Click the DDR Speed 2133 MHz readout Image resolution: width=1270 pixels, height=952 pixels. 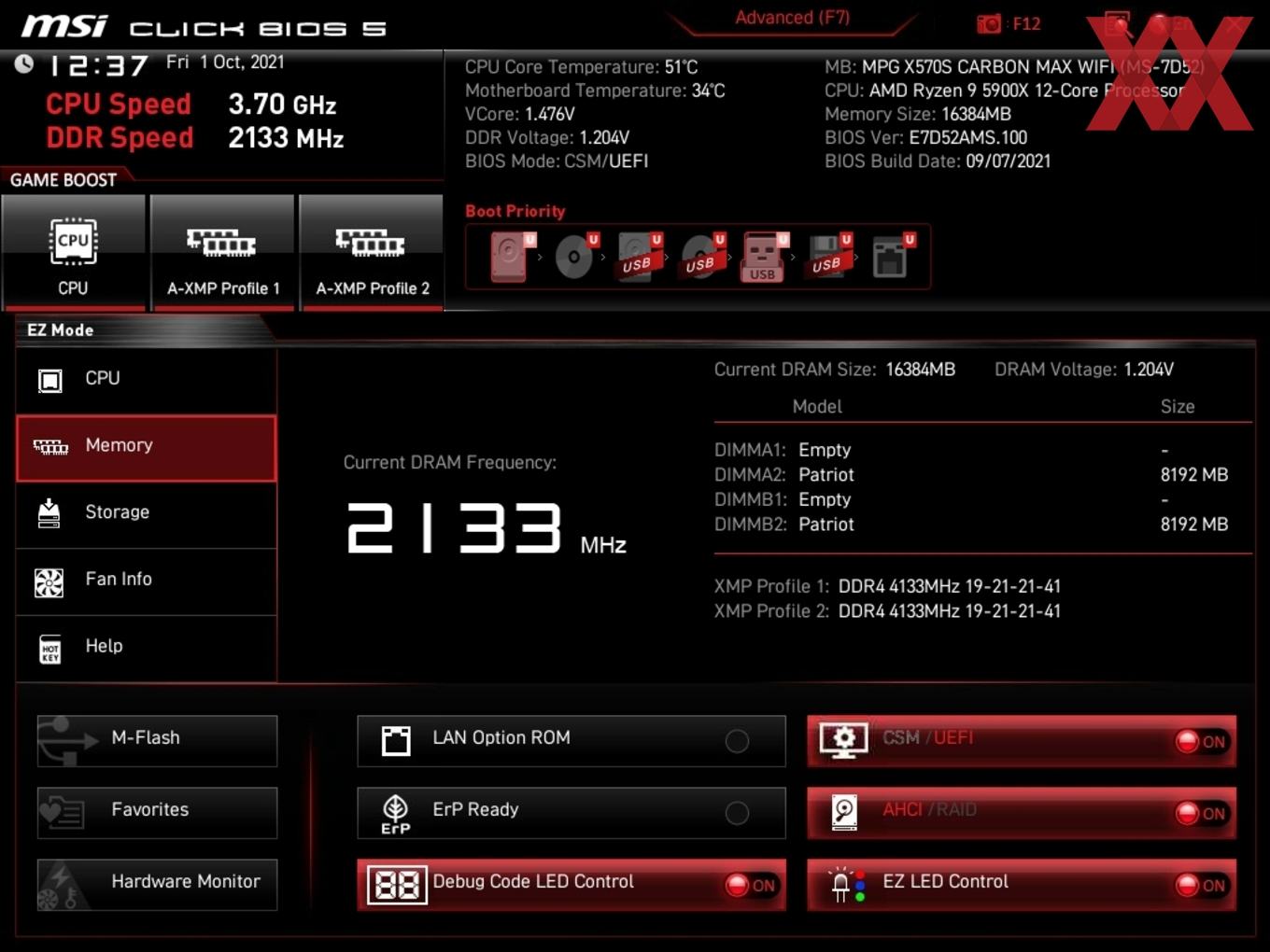(194, 138)
